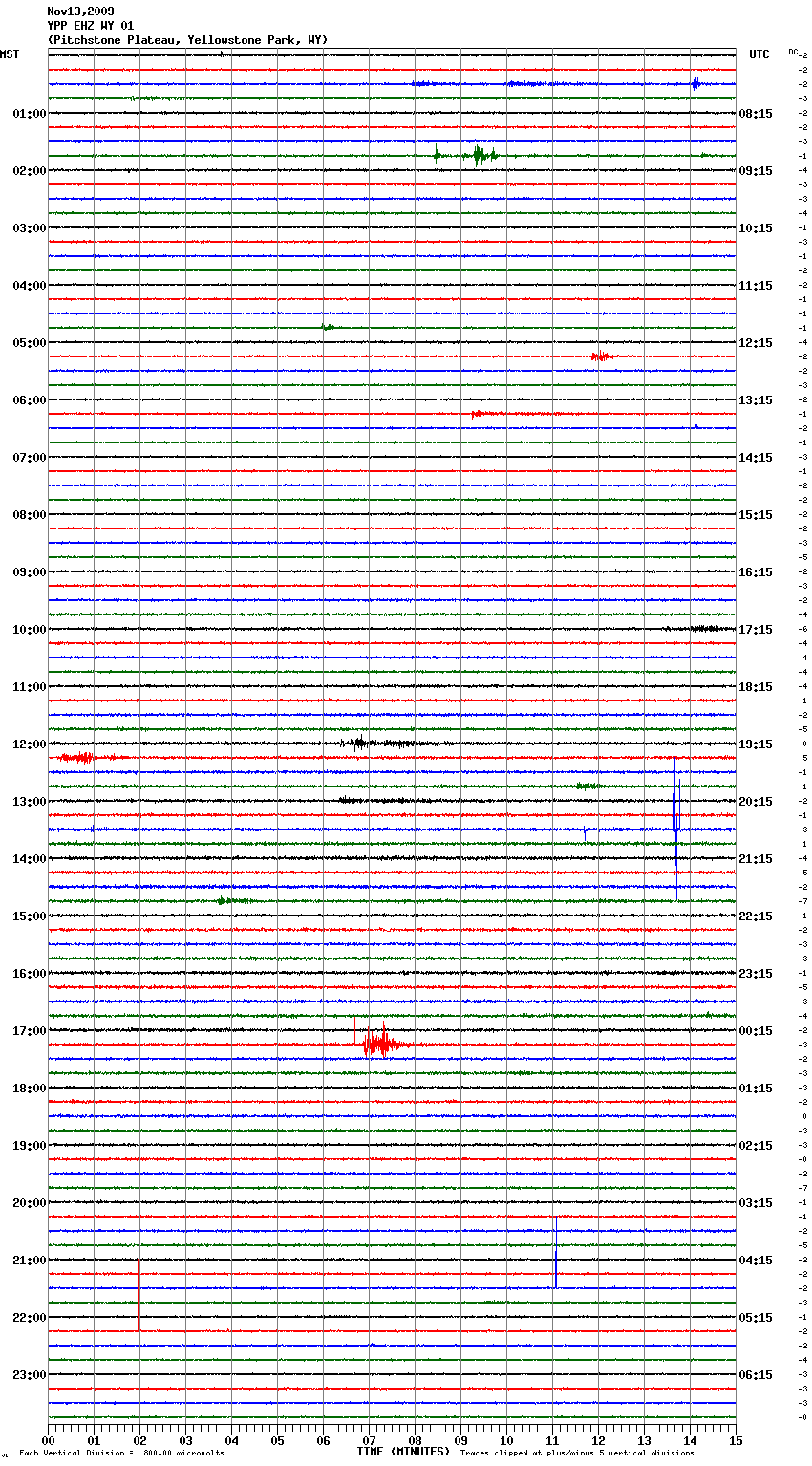Click the "Each Vertical Division = 800.00 microvolts" note
The height and width of the screenshot is (1466, 812).
click(x=121, y=1454)
